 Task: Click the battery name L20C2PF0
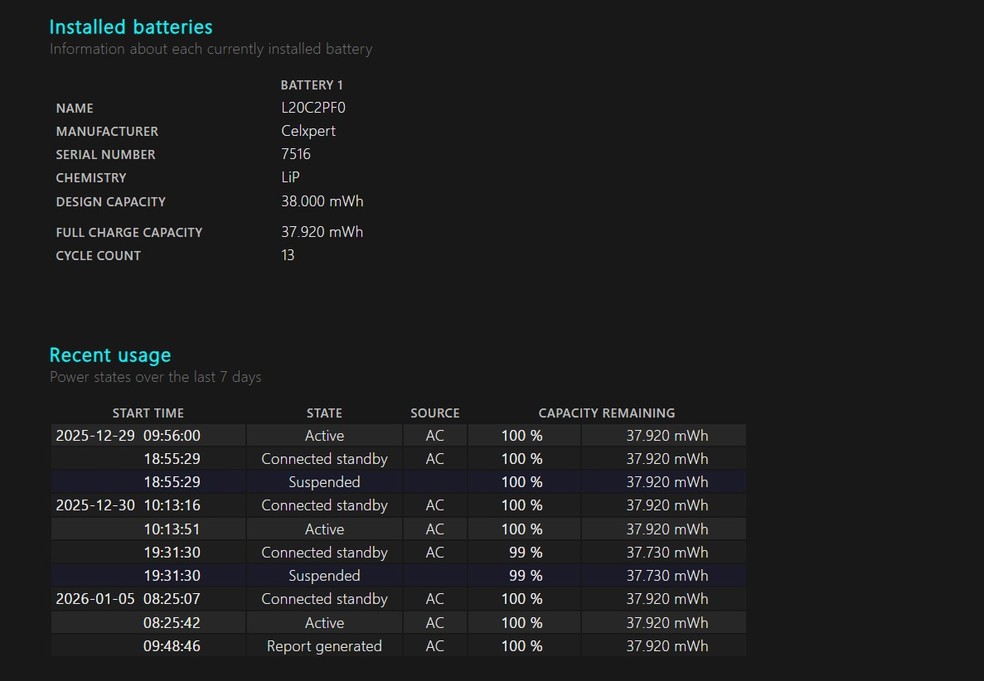[313, 108]
